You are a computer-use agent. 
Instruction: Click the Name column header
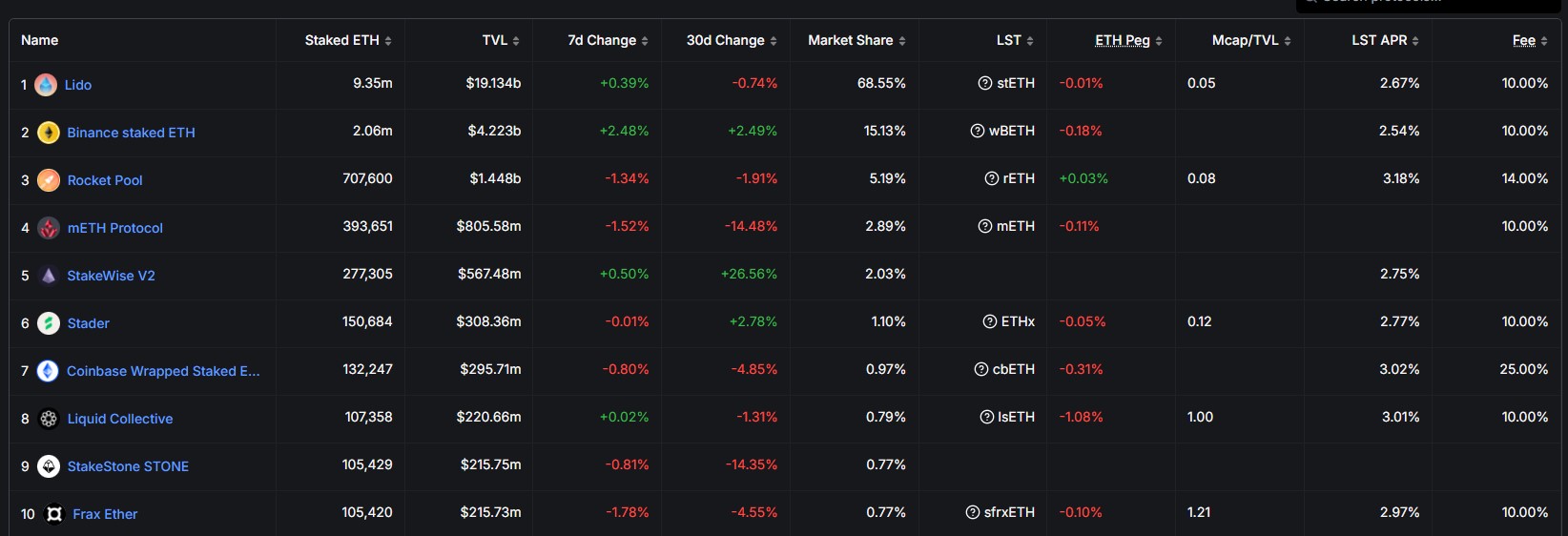point(40,40)
